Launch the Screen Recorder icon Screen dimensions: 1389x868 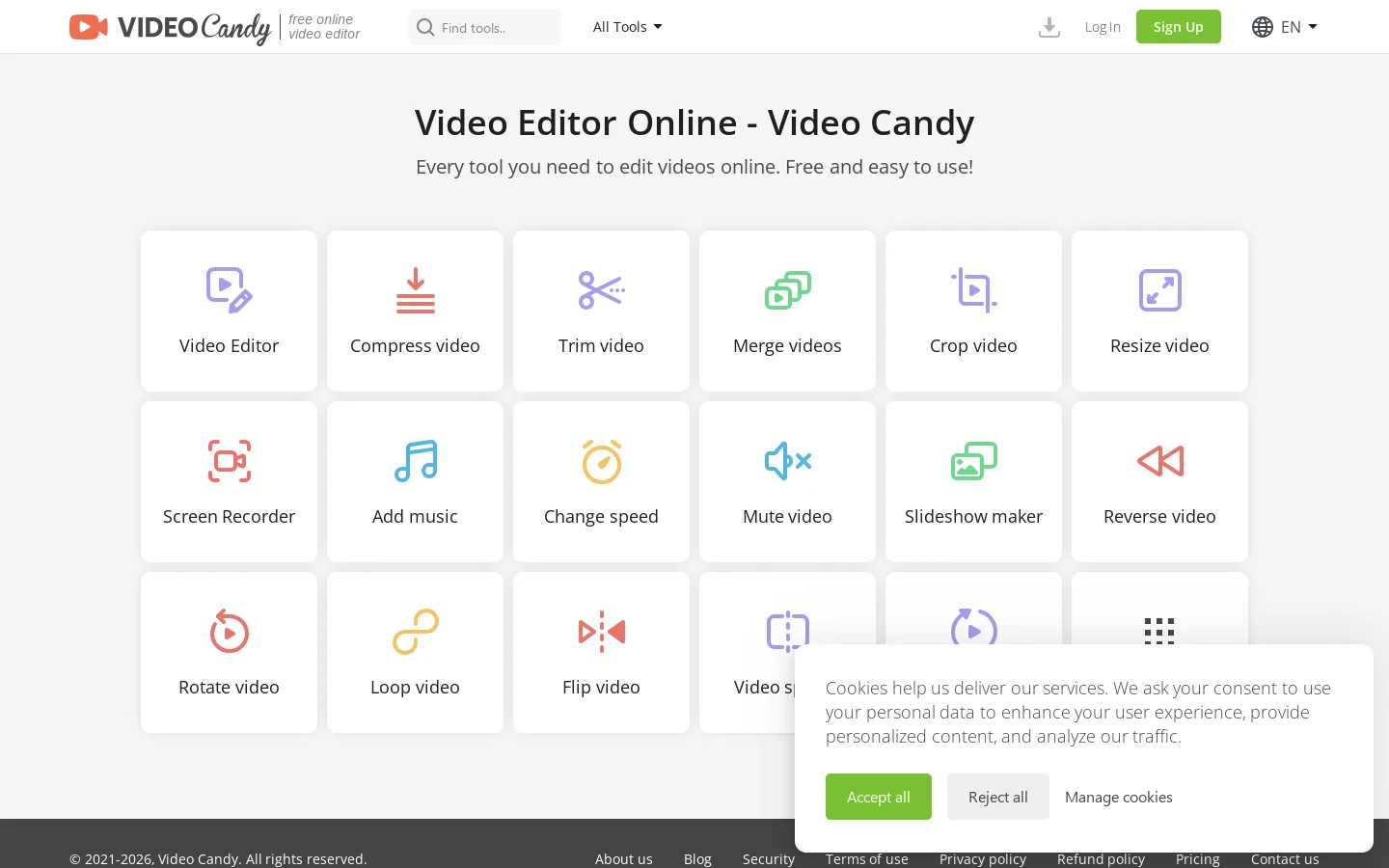[x=229, y=461]
